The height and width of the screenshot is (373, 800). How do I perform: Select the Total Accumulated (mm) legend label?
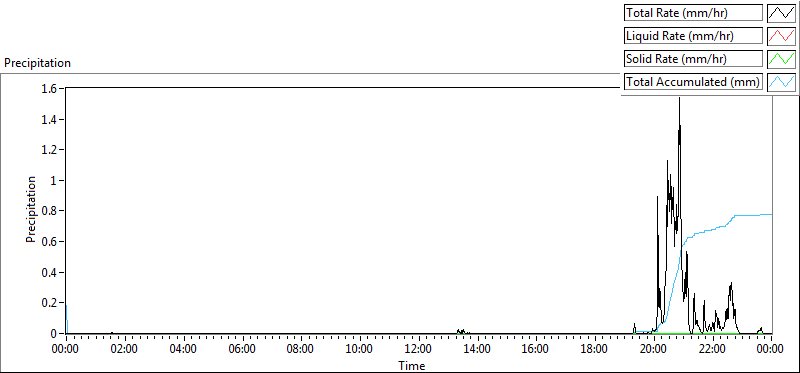pyautogui.click(x=693, y=82)
